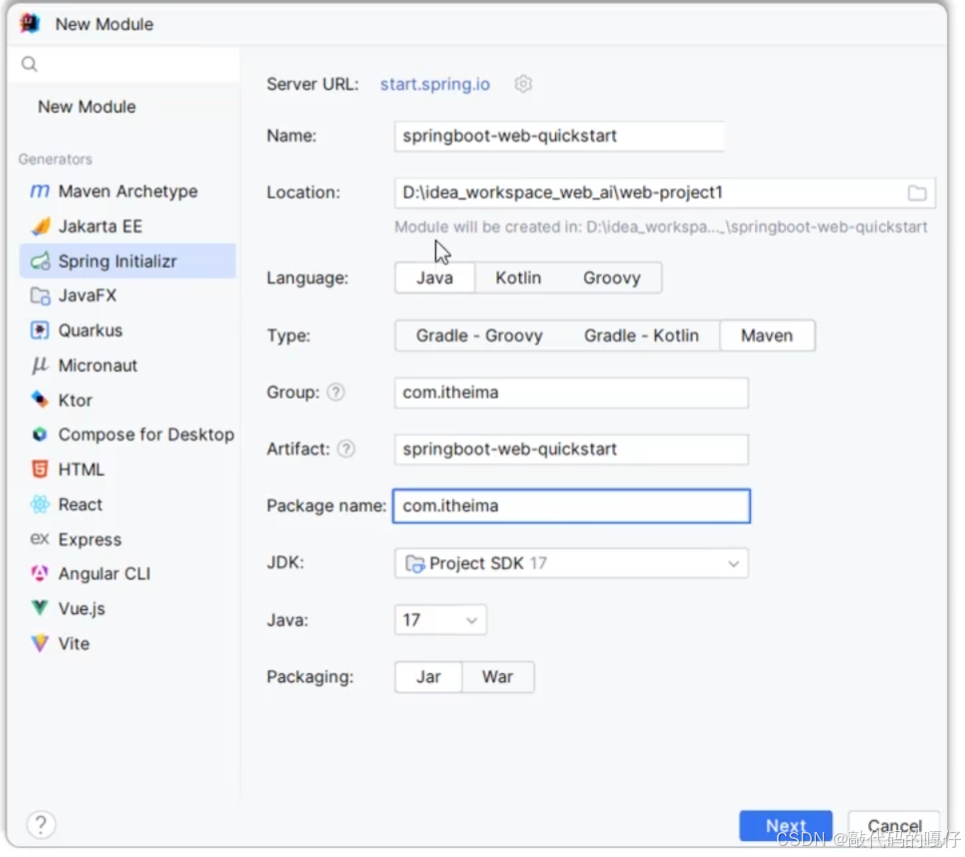Image resolution: width=965 pixels, height=857 pixels.
Task: Show help for the Artifact field
Action: [x=346, y=449]
